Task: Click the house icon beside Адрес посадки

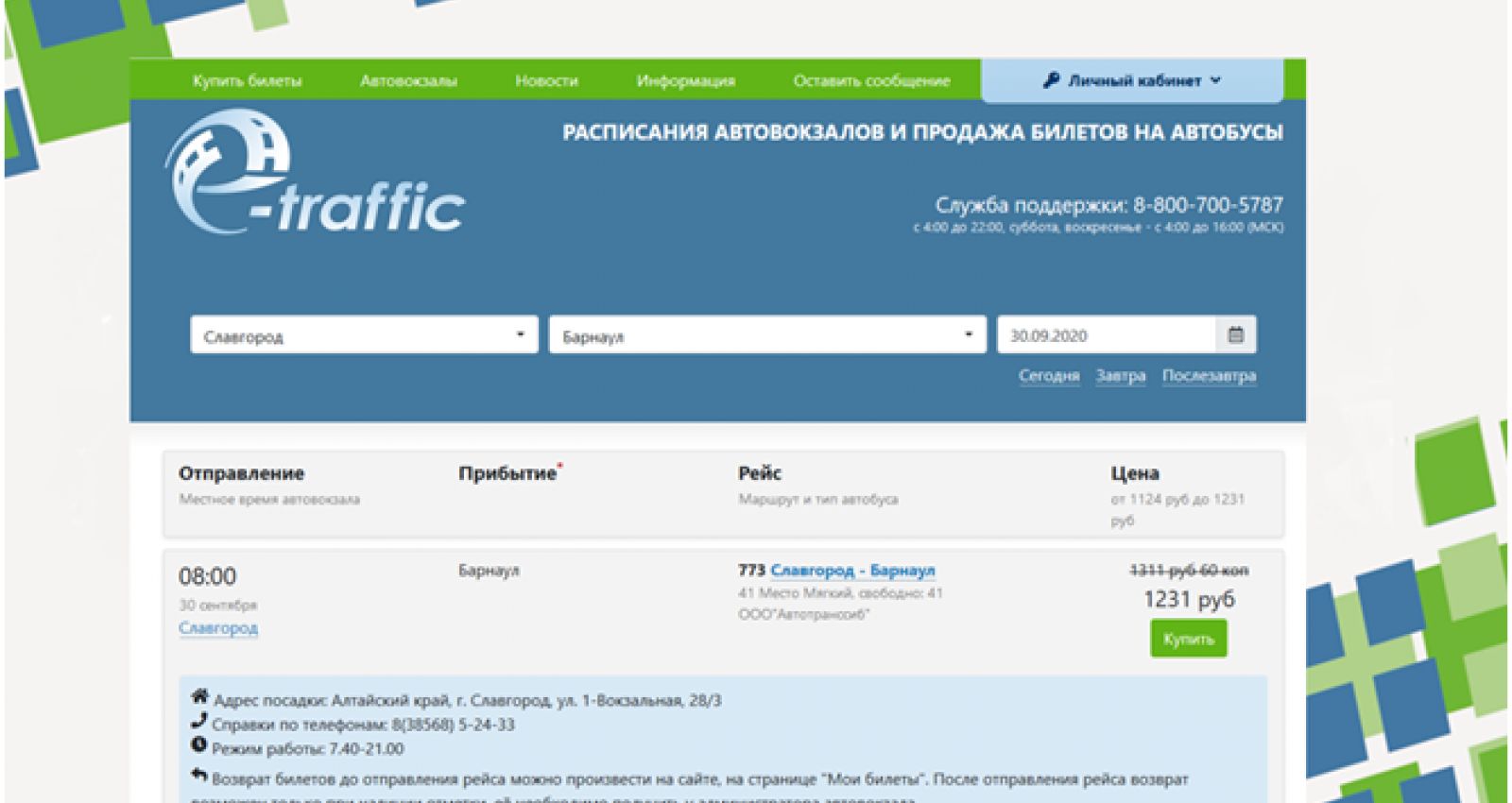Action: [199, 697]
